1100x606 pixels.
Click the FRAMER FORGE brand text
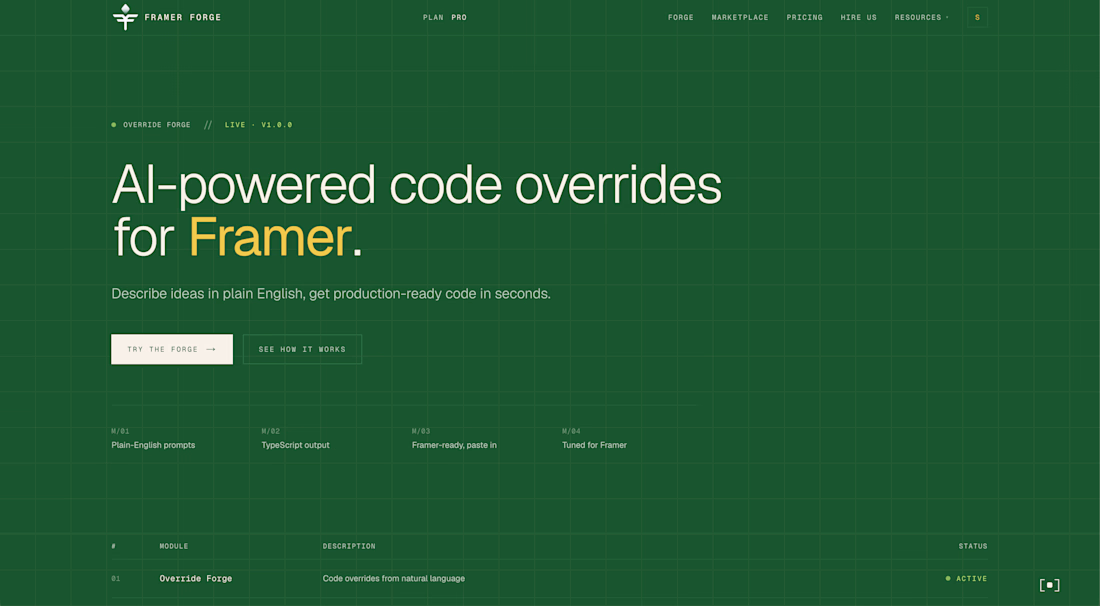182,18
